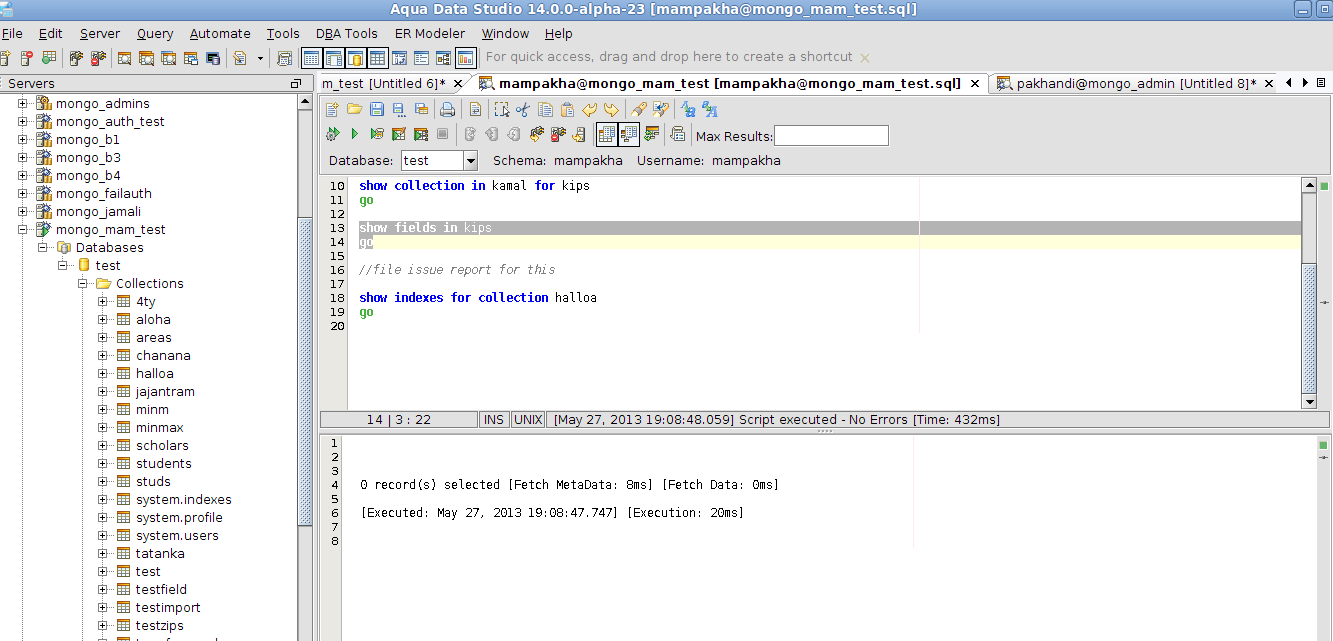Image resolution: width=1333 pixels, height=641 pixels.
Task: Click the execute script gear-arrow icon
Action: click(332, 134)
